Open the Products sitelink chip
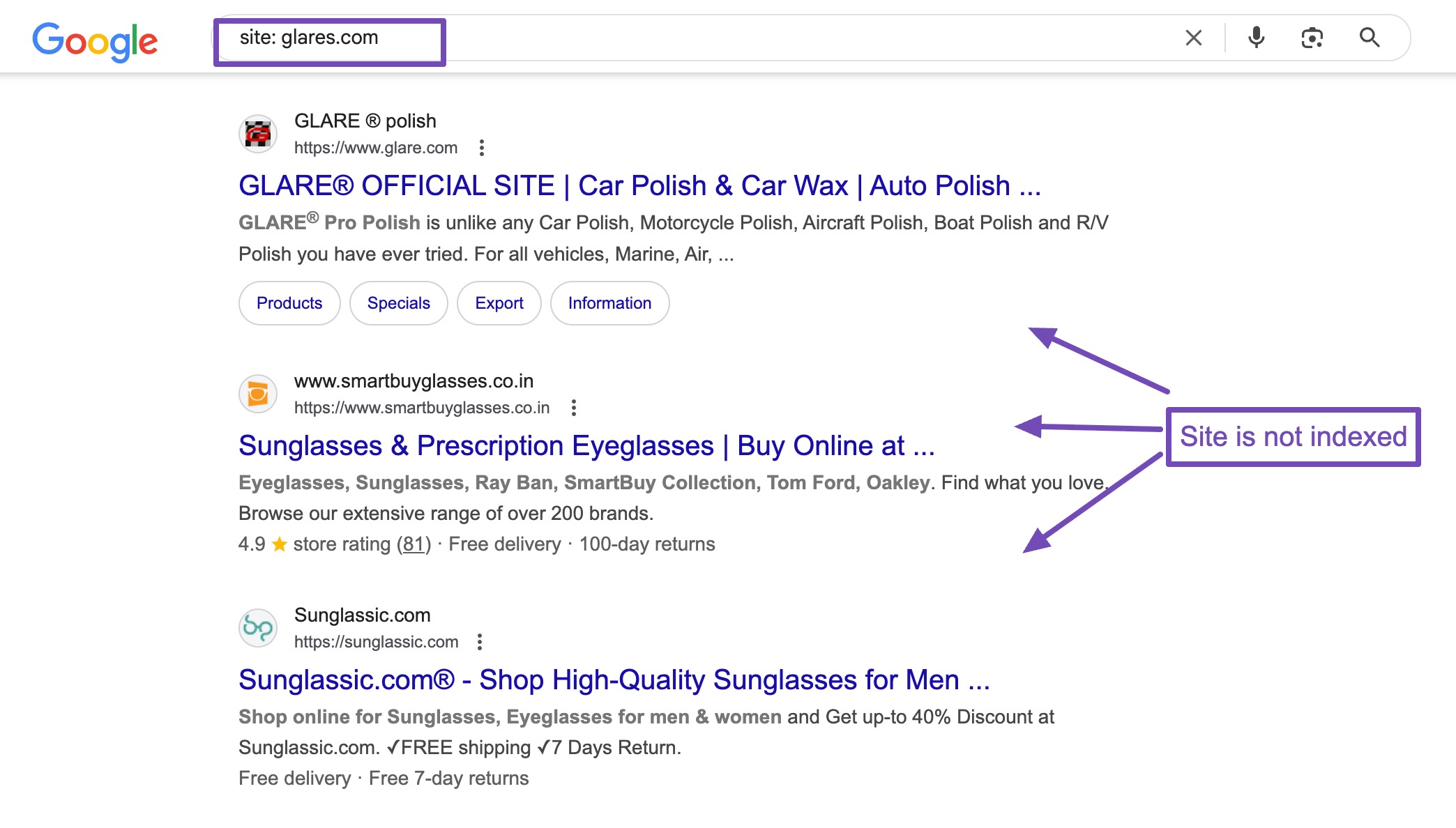1456x828 pixels. [x=289, y=303]
